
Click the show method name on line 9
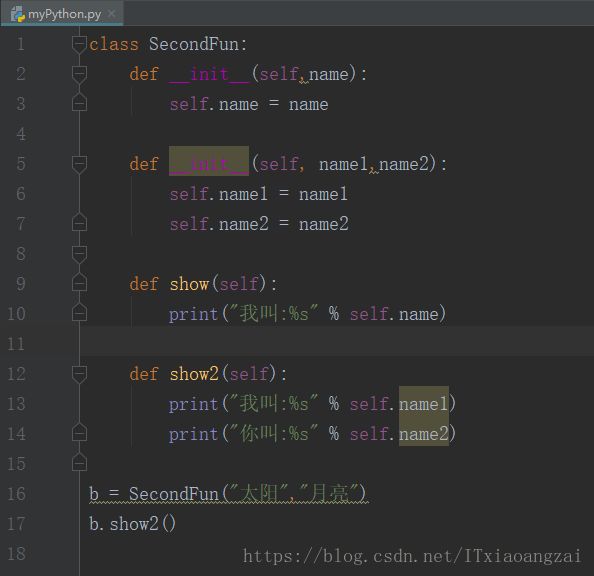point(189,284)
